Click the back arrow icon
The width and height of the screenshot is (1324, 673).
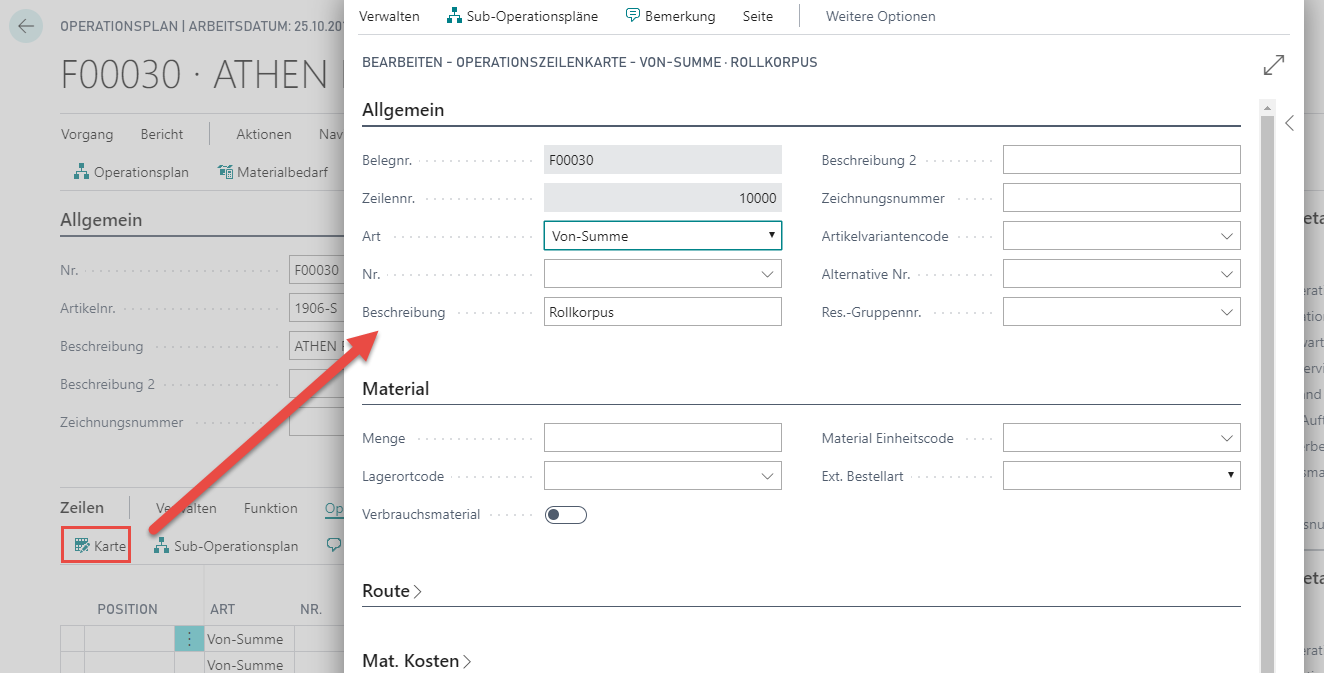(26, 26)
